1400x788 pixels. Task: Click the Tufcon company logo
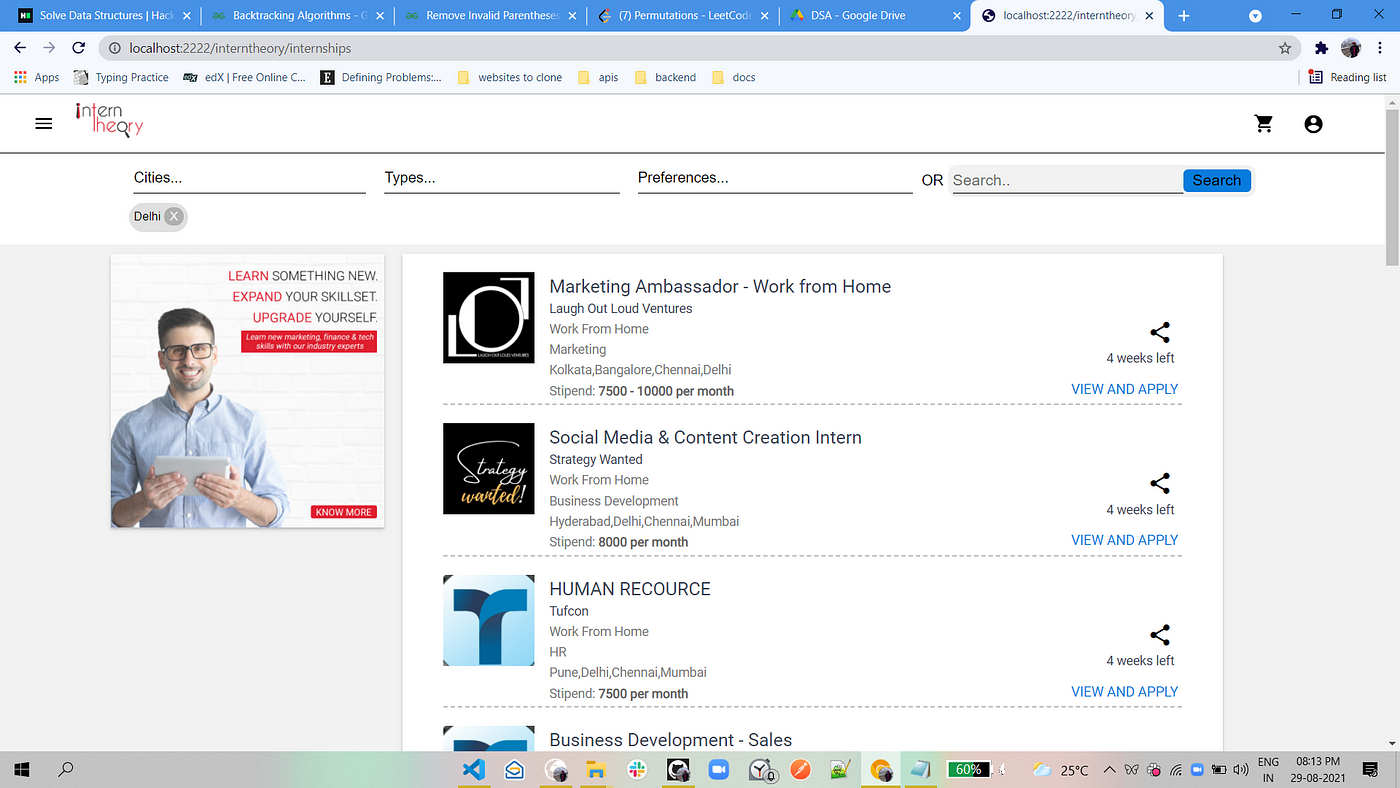pos(489,620)
